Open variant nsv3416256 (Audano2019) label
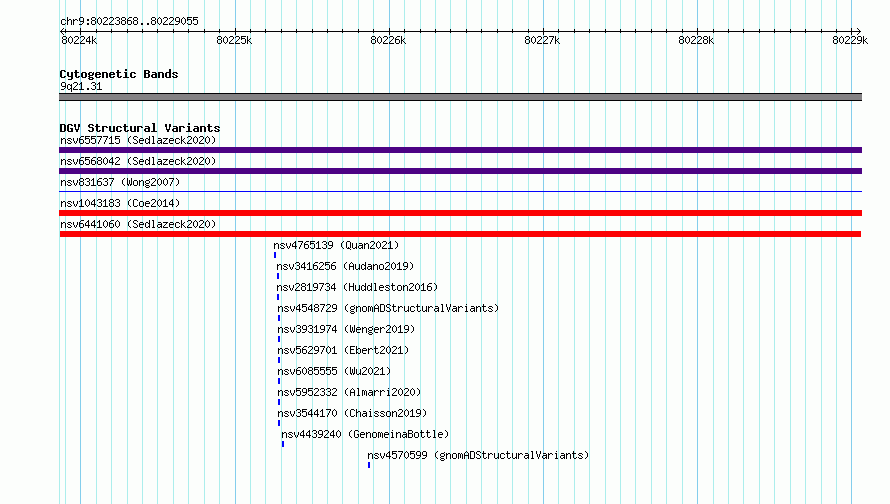Image resolution: width=890 pixels, height=504 pixels. pyautogui.click(x=345, y=266)
